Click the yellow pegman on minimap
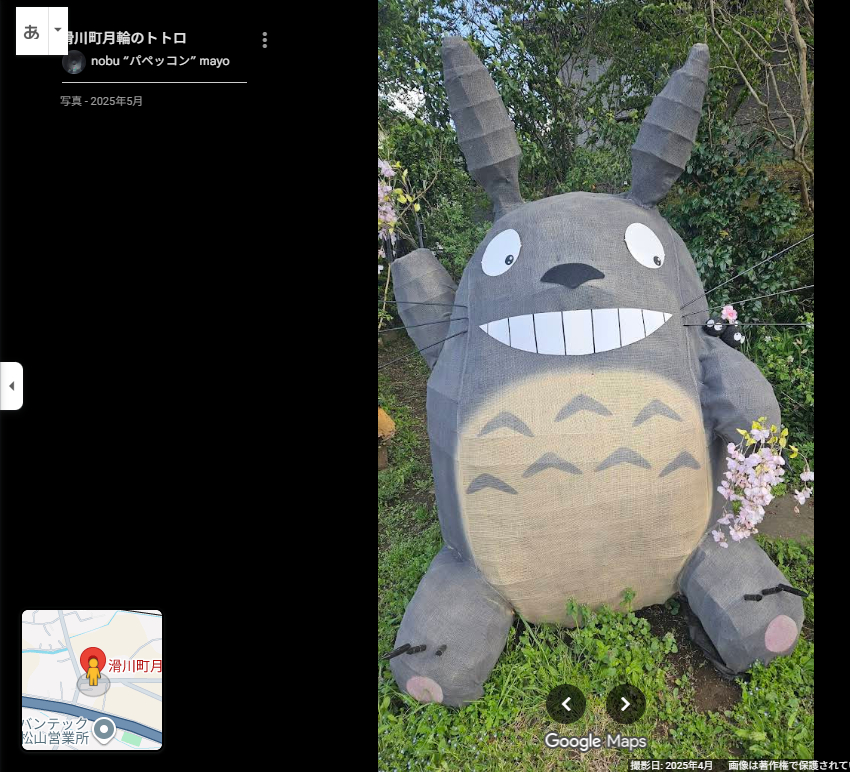This screenshot has height=772, width=850. click(x=93, y=673)
